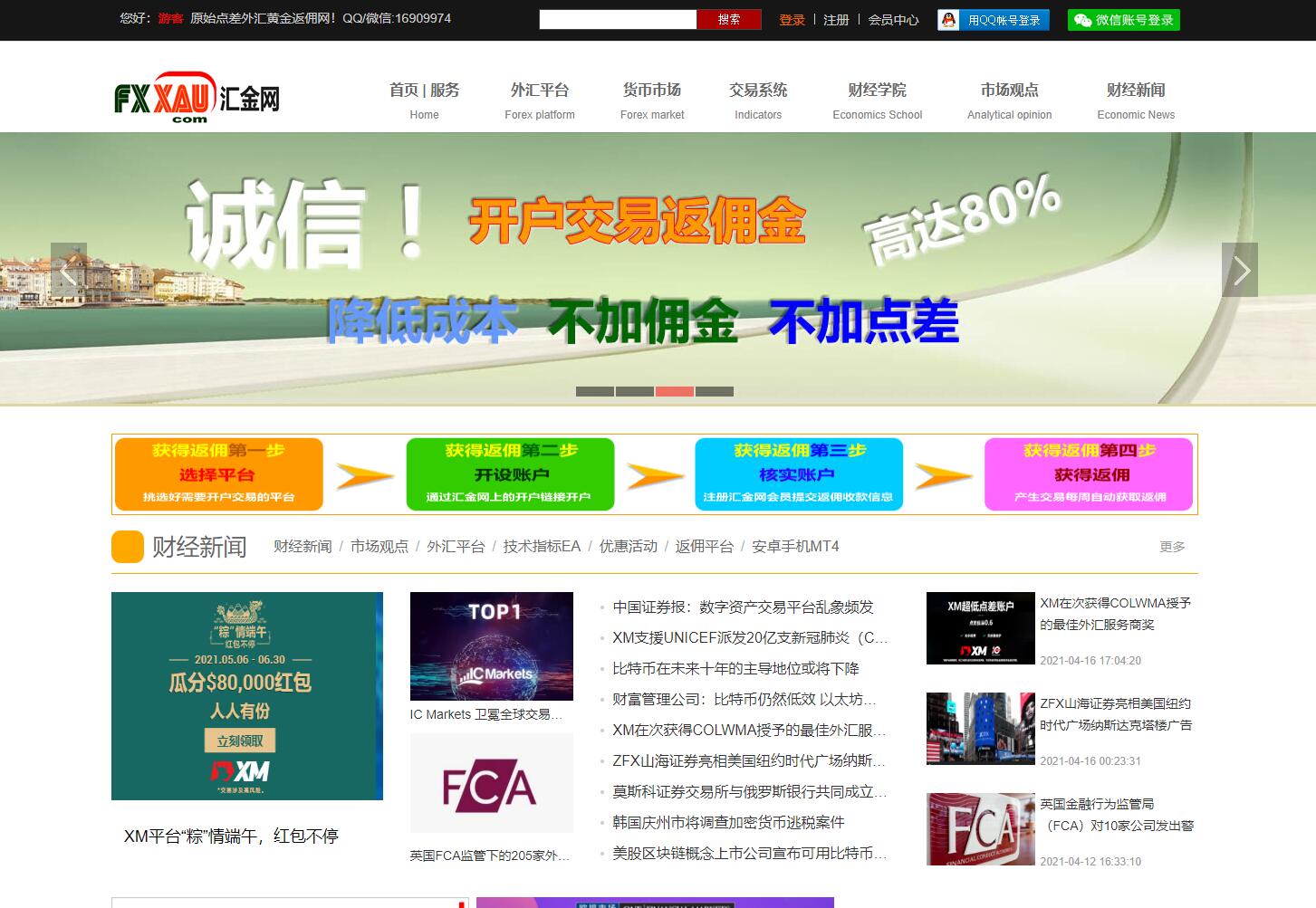The image size is (1316, 908).
Task: Select the fourth carousel indicator bar
Action: click(715, 391)
